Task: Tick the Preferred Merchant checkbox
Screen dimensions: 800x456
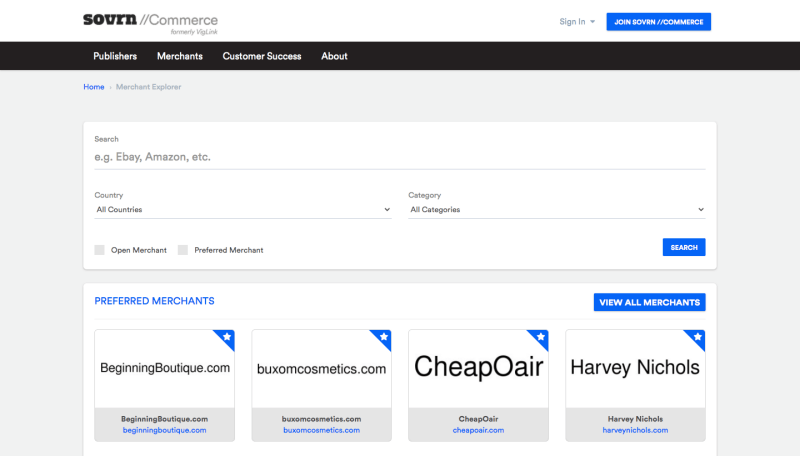Action: [183, 250]
